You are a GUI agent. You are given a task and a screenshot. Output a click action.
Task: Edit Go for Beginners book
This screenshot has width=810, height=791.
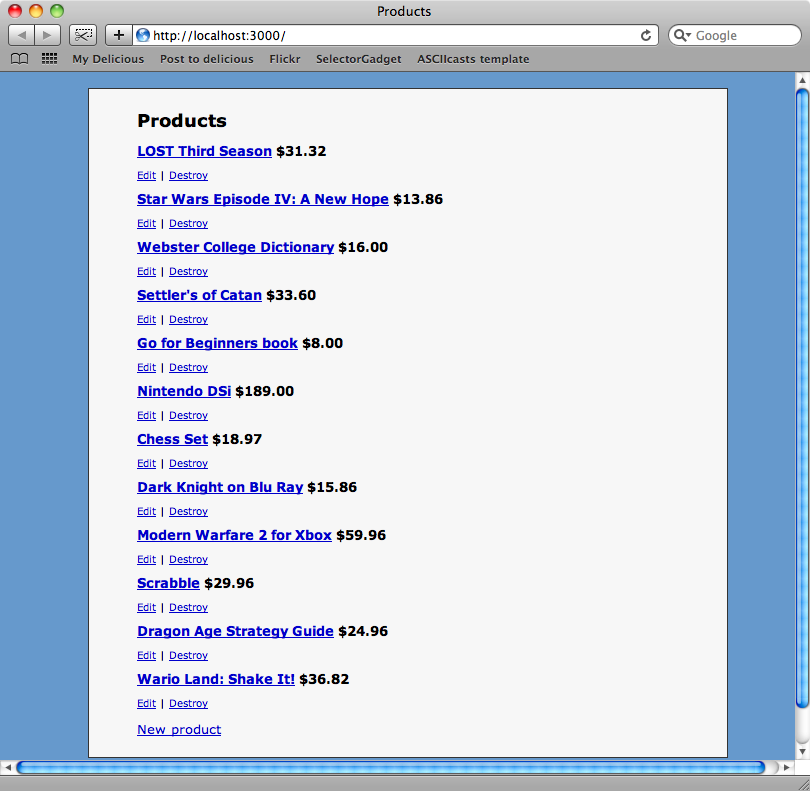coord(146,367)
